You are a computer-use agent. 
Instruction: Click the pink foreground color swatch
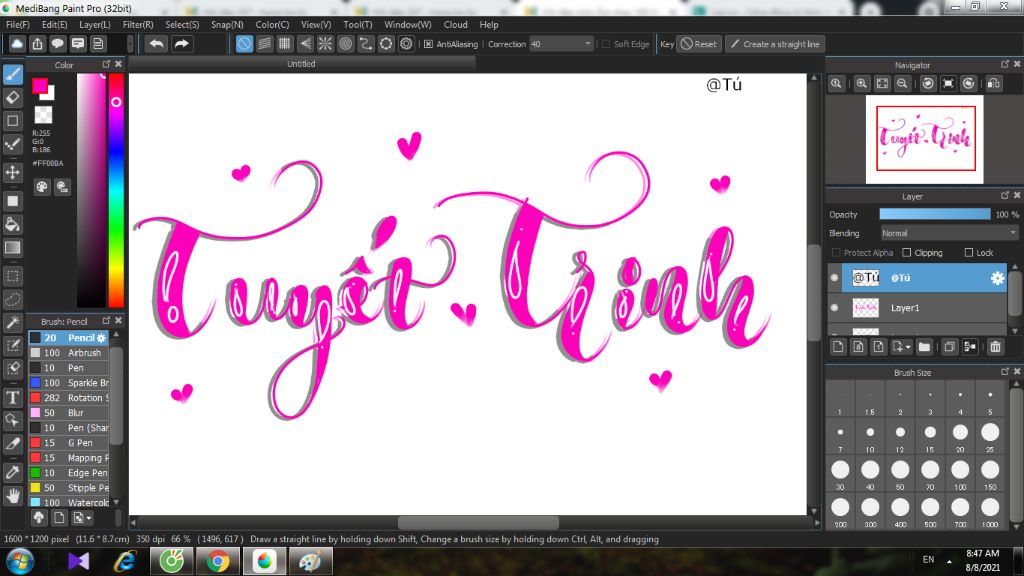[40, 86]
